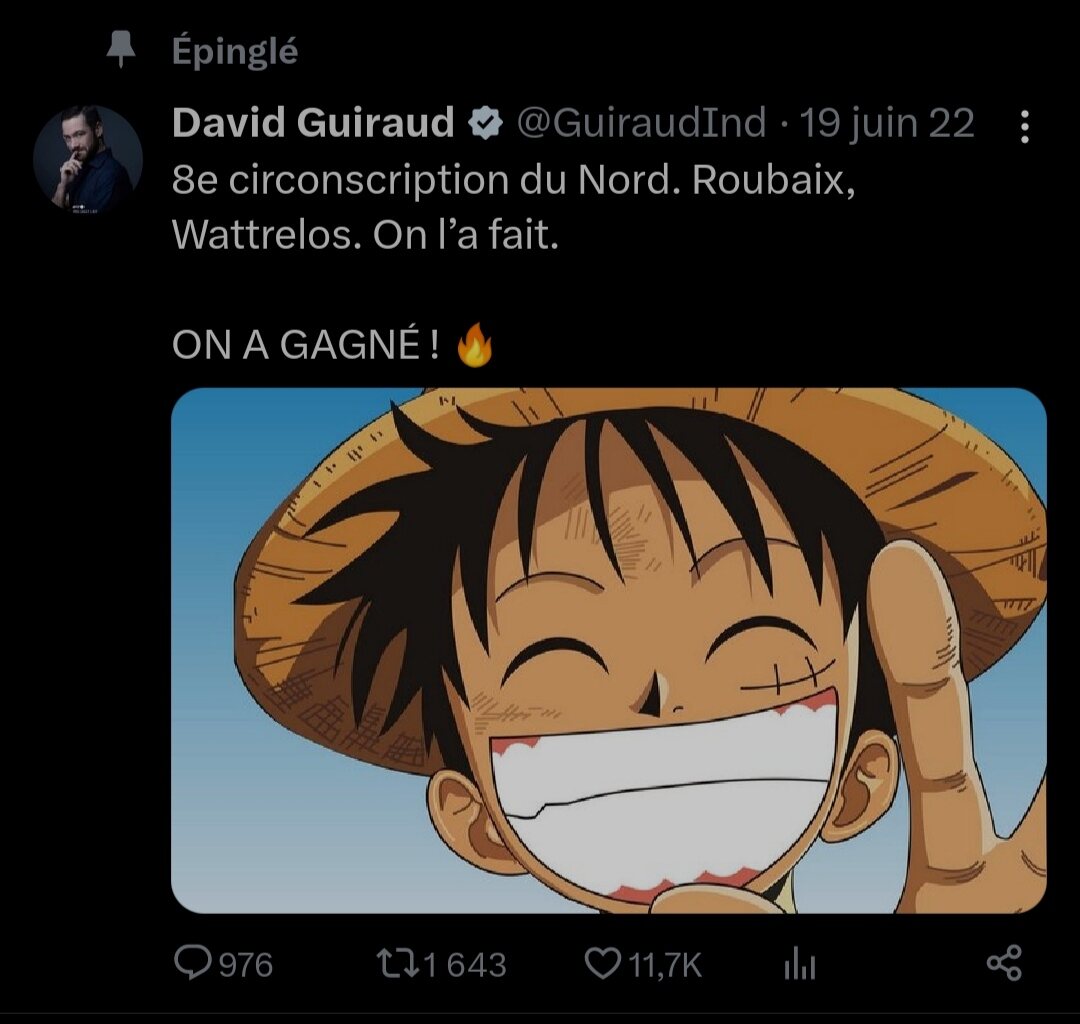Click the verified badge next to David Guiraud

pyautogui.click(x=486, y=124)
